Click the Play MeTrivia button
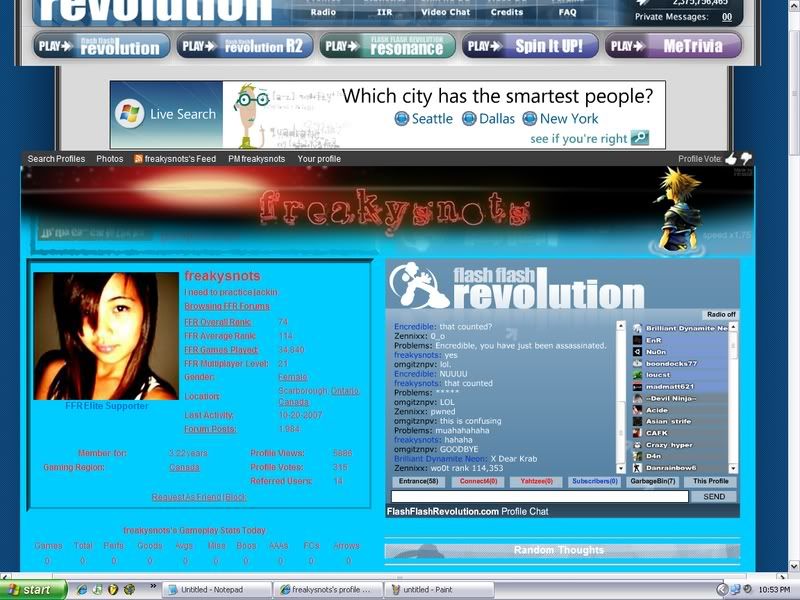Screen dimensions: 800x600 coord(673,46)
